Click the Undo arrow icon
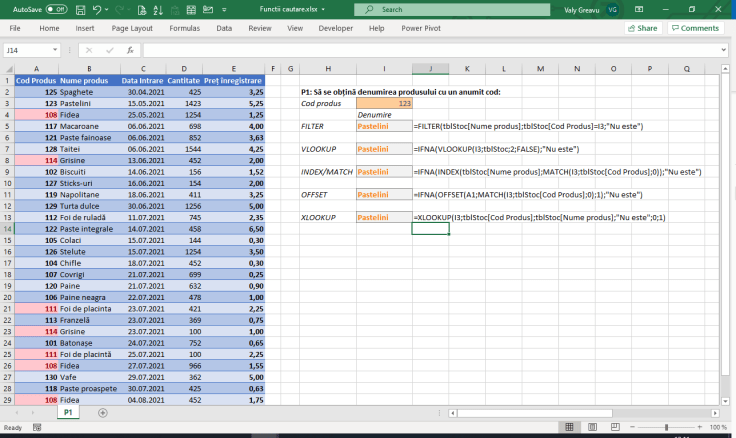This screenshot has height=438, width=736. (97, 9)
